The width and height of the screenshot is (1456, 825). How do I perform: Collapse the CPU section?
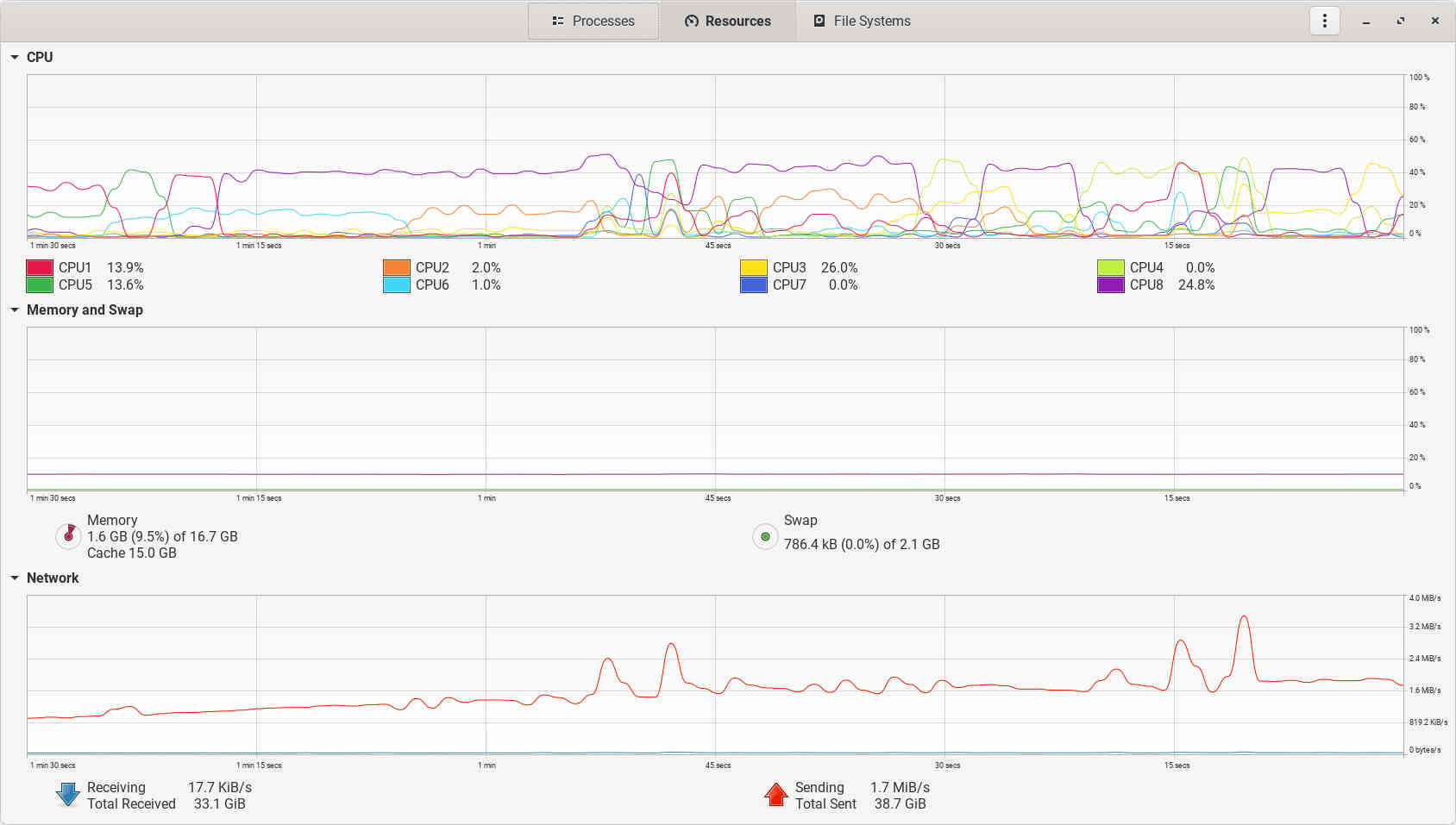pos(15,57)
